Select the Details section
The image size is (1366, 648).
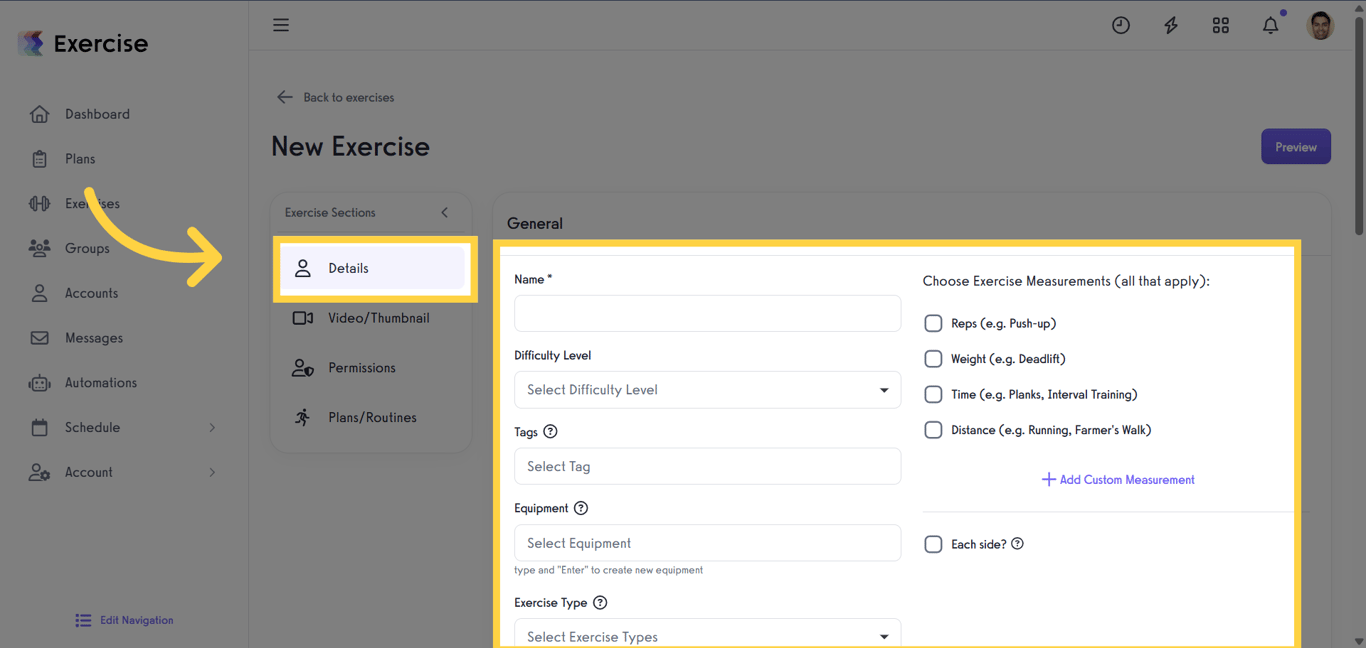371,268
